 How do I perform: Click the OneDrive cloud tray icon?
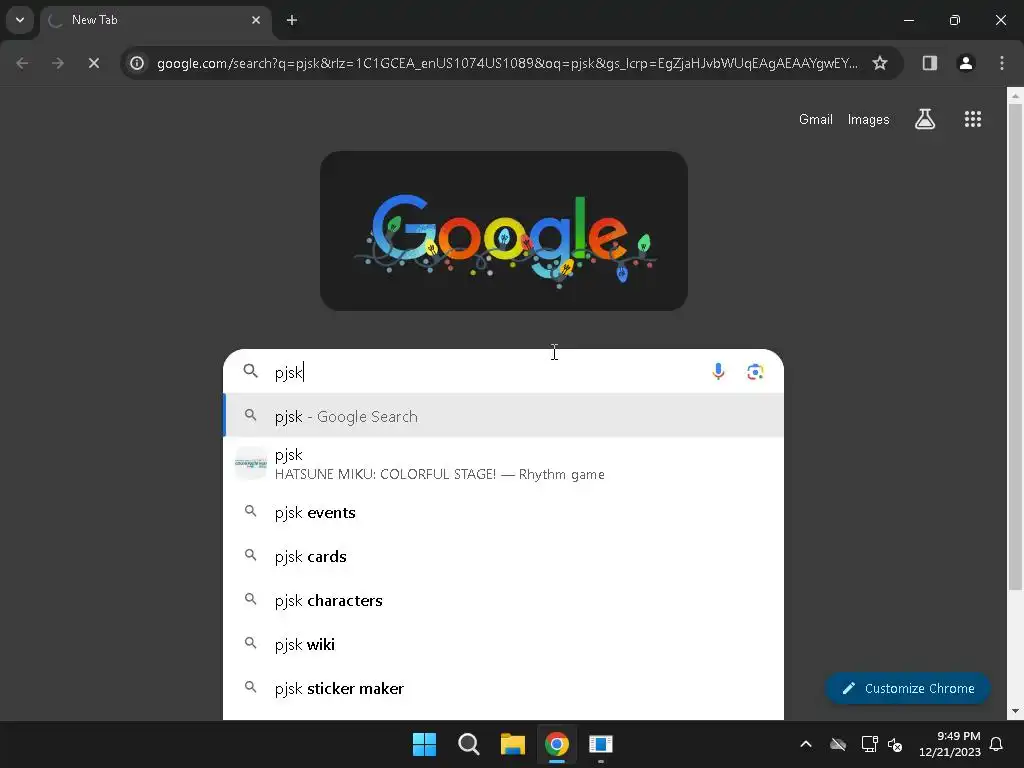pos(838,744)
